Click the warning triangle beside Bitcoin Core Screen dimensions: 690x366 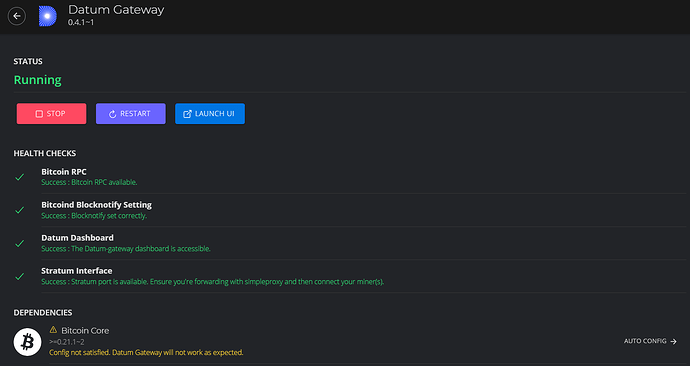point(53,329)
